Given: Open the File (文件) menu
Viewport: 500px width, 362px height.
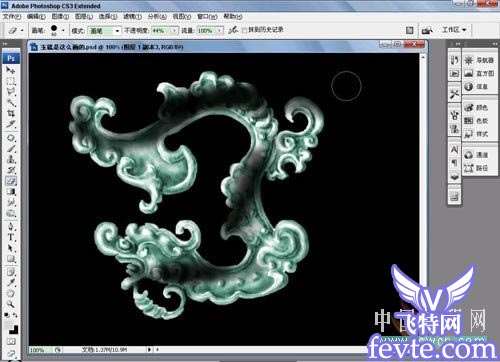Looking at the screenshot, I should (12, 16).
